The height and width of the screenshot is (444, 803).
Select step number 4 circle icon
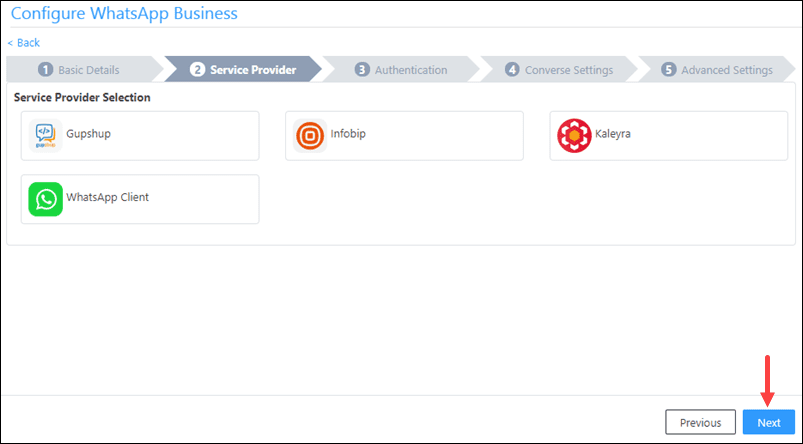(512, 70)
